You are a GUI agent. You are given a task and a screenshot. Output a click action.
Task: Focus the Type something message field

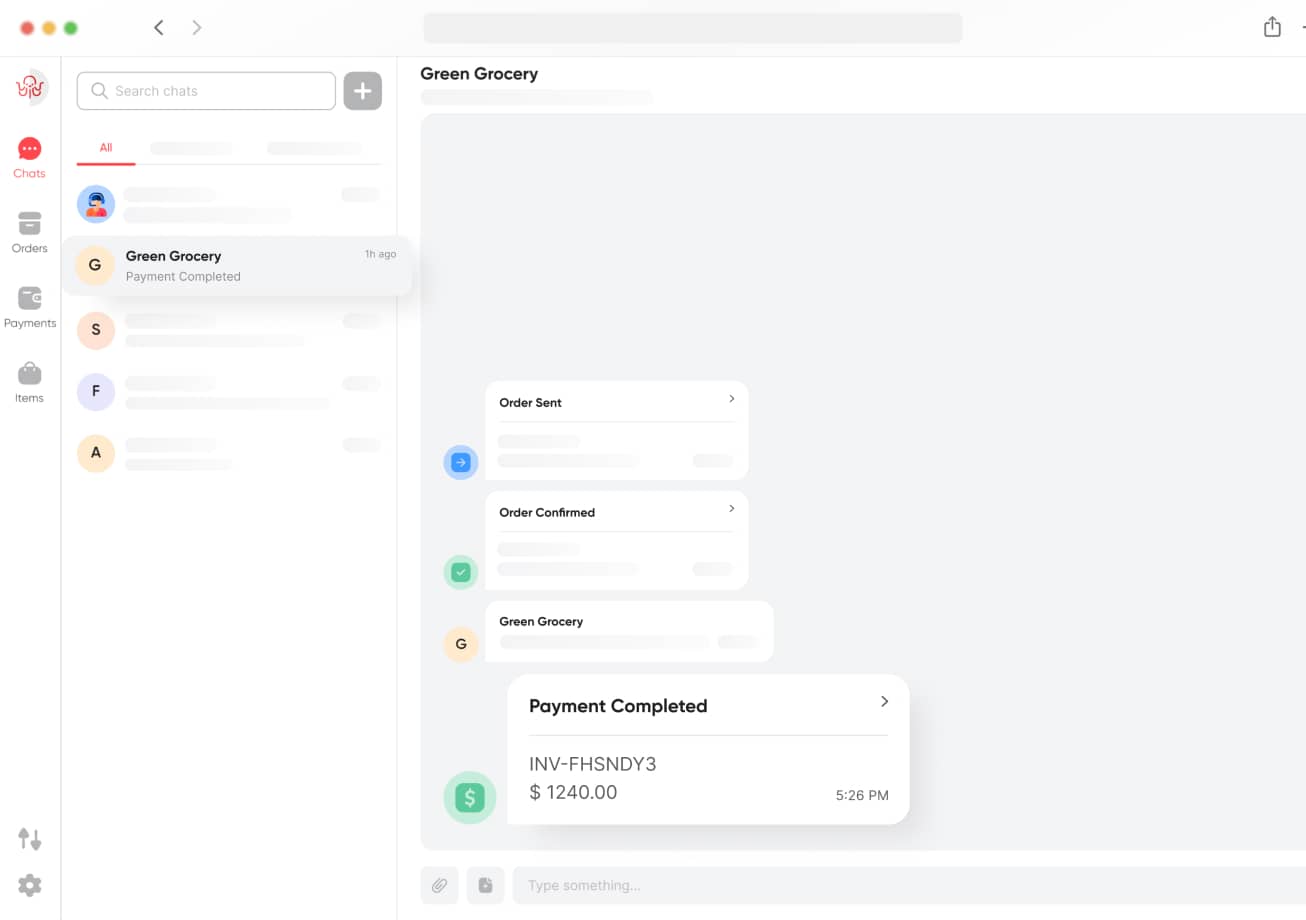click(x=900, y=885)
